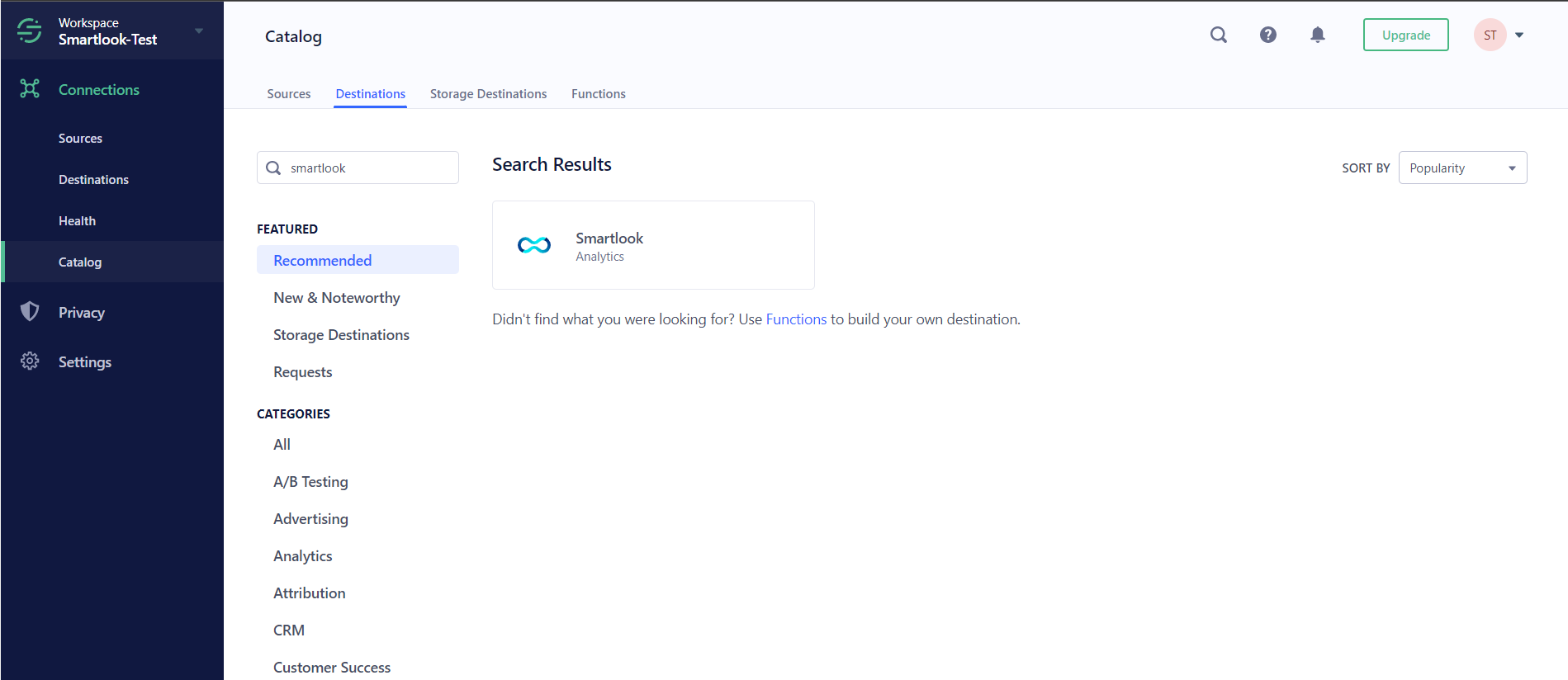Select the Recommended filter

(358, 260)
